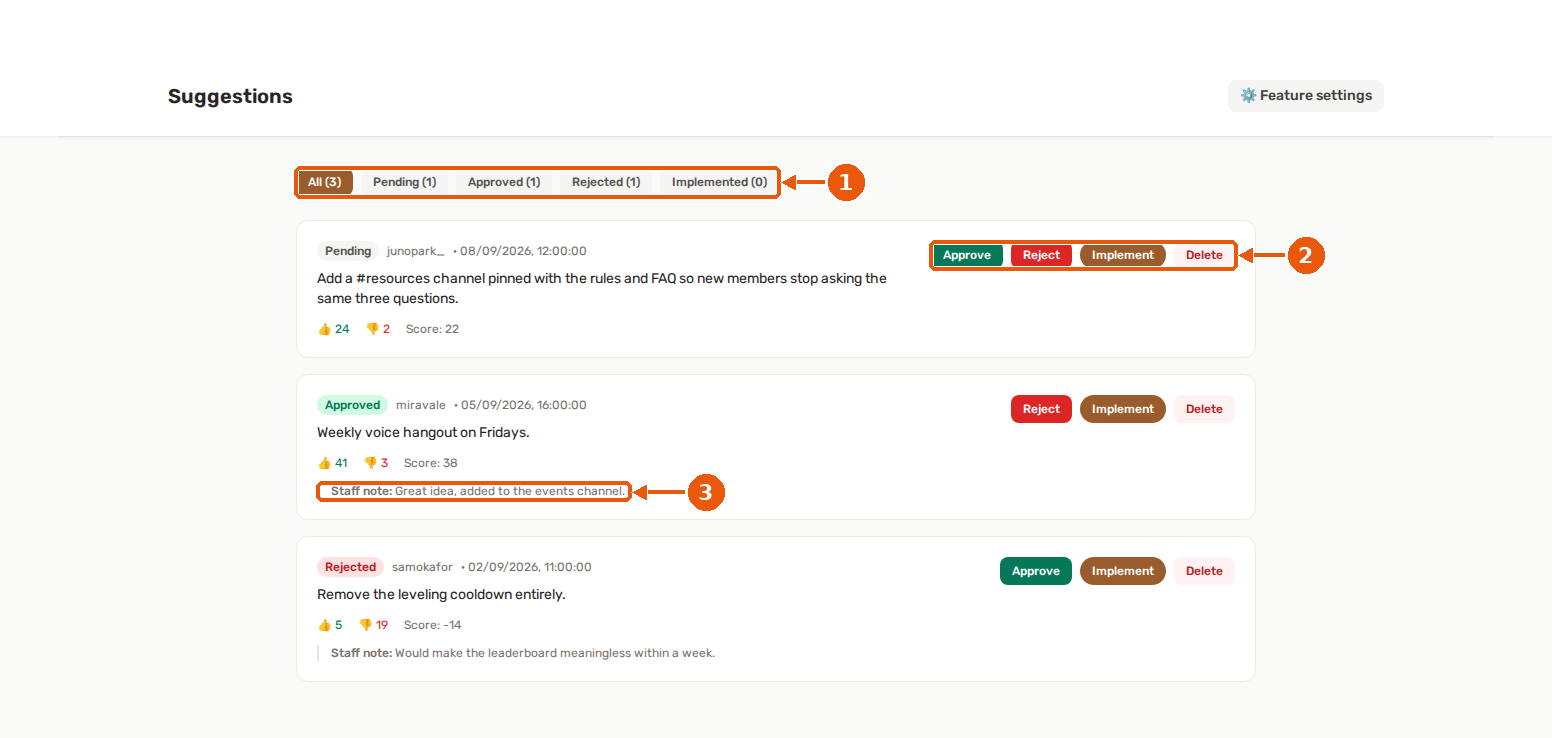Approve the leveling cooldown suggestion

(1036, 571)
